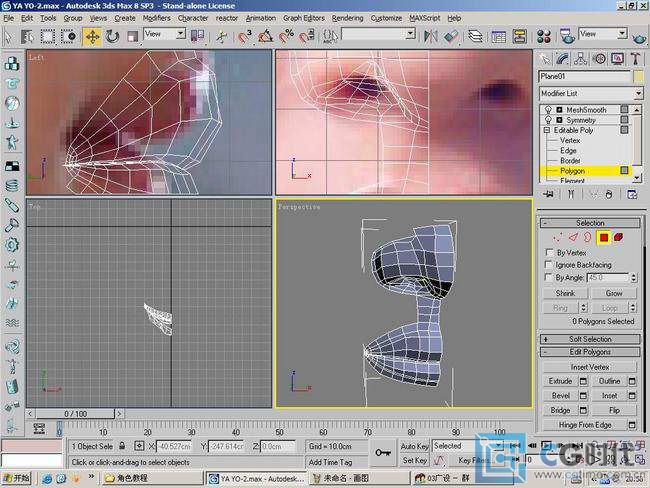Collapse the Edit Polygons rollout
Viewport: 650px width, 488px height.
[x=590, y=352]
